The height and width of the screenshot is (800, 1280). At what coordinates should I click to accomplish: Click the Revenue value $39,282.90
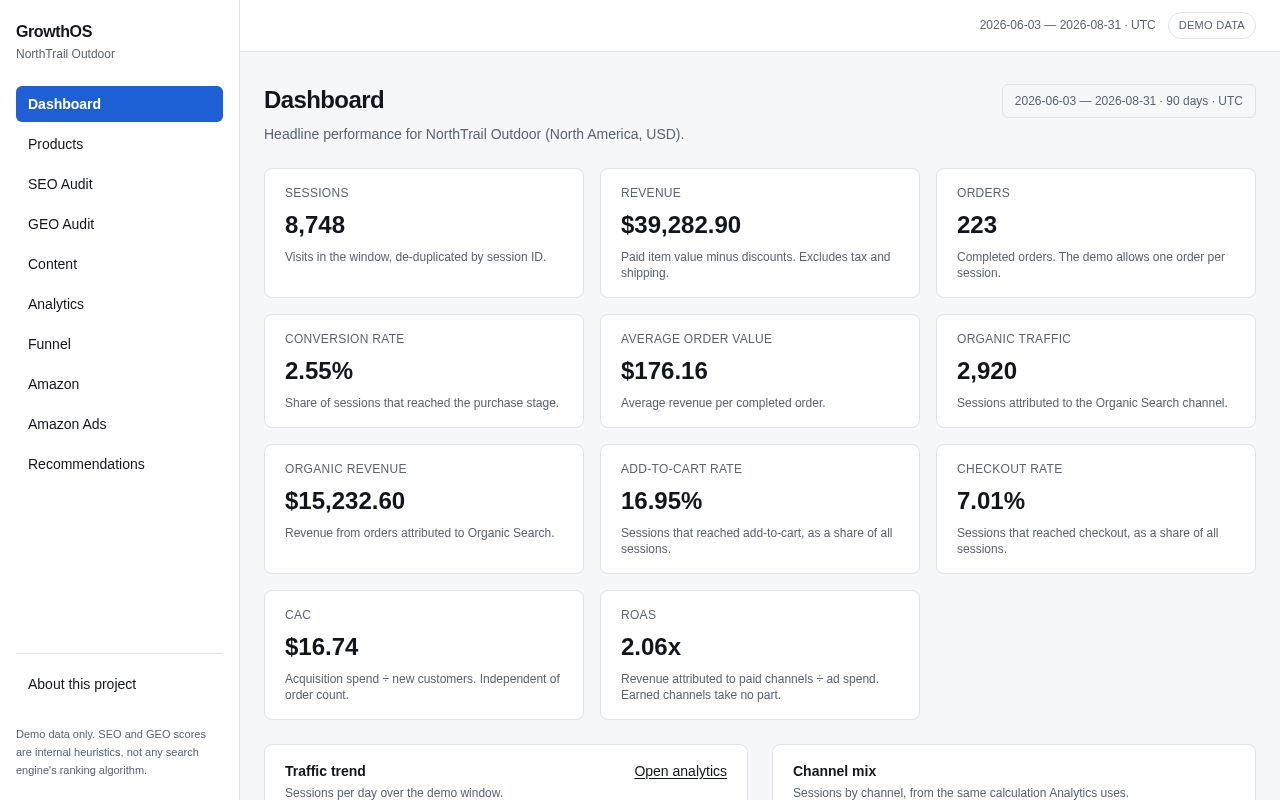point(681,225)
